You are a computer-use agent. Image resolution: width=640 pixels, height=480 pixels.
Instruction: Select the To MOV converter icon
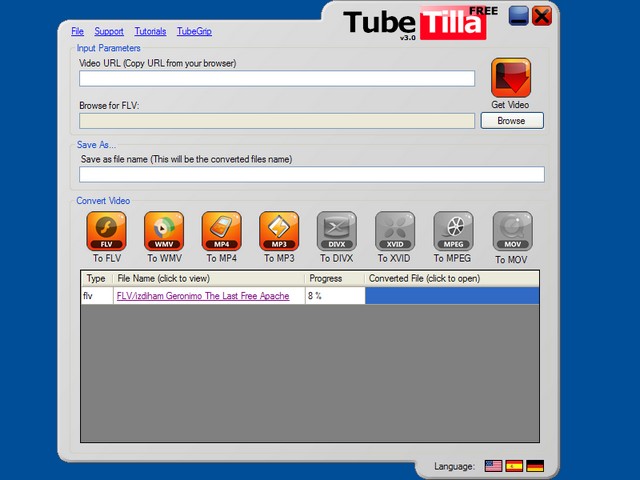pyautogui.click(x=512, y=231)
